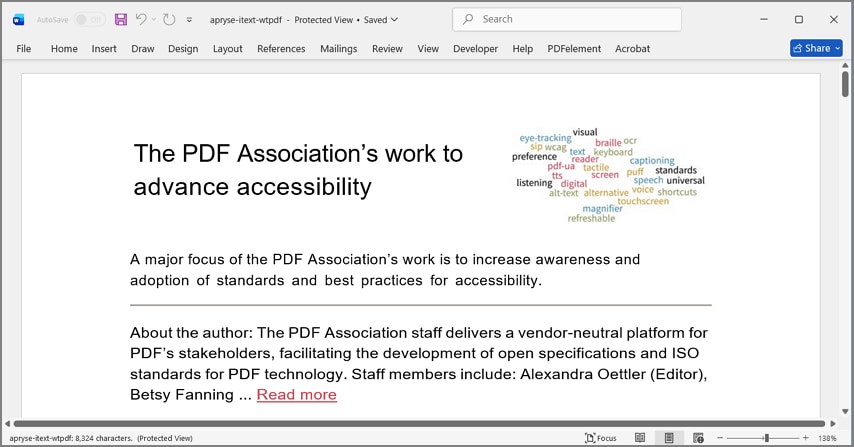Click the zoom in plus button

[x=806, y=438]
